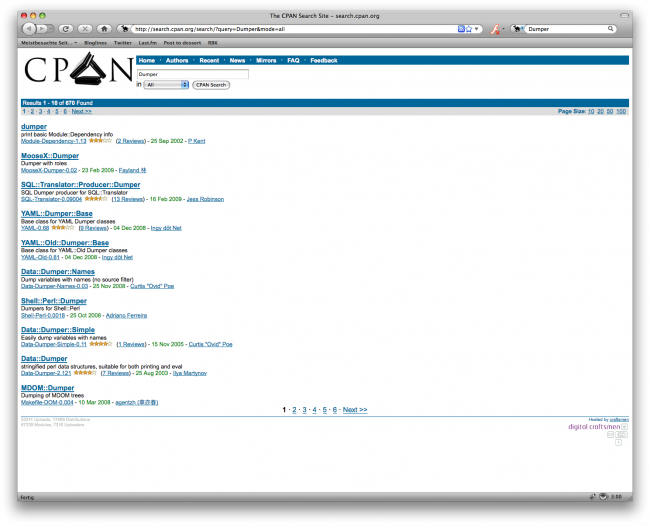The height and width of the screenshot is (525, 650).
Task: Open author Ilya Martynov's page
Action: click(190, 373)
